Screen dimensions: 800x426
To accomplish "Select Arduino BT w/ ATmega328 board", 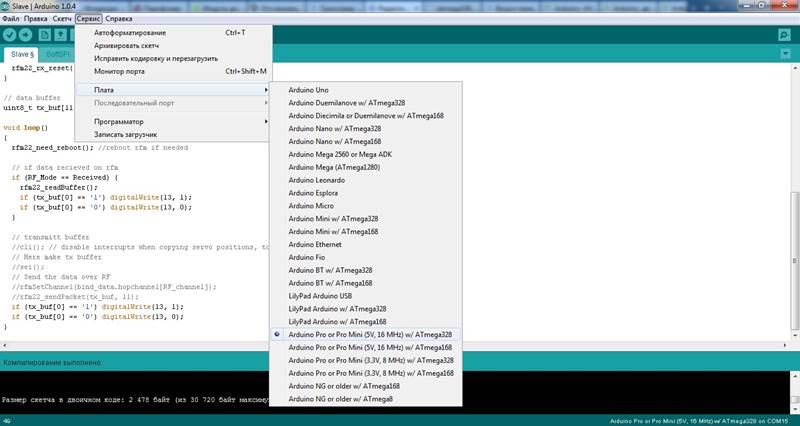I will pyautogui.click(x=366, y=270).
